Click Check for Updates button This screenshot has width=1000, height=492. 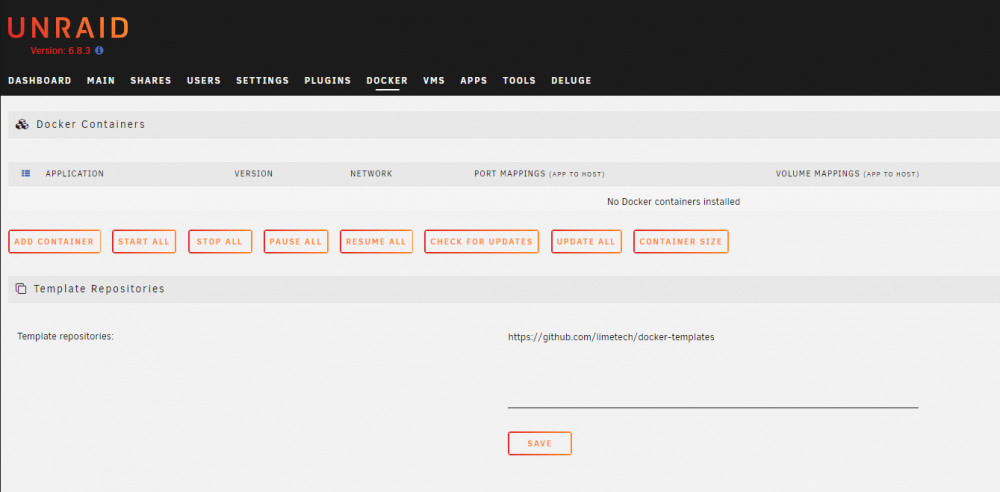click(482, 242)
